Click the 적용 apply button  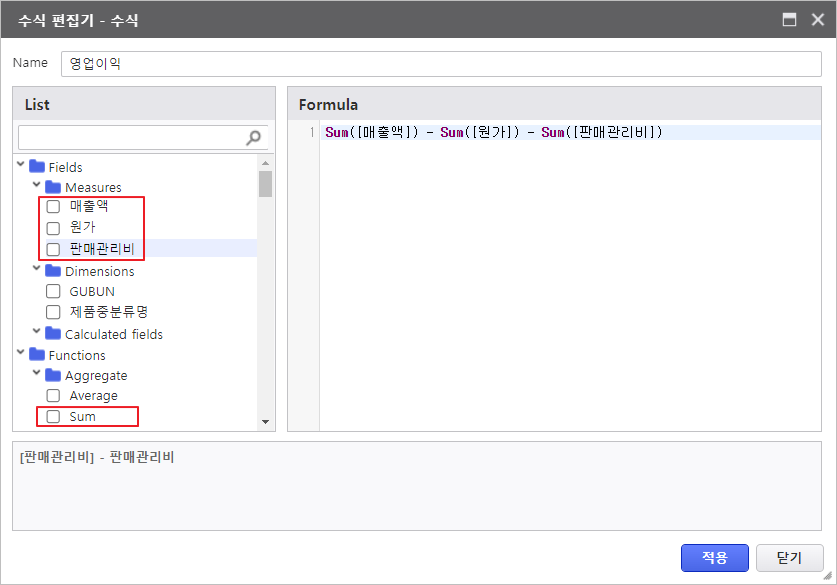click(x=715, y=558)
